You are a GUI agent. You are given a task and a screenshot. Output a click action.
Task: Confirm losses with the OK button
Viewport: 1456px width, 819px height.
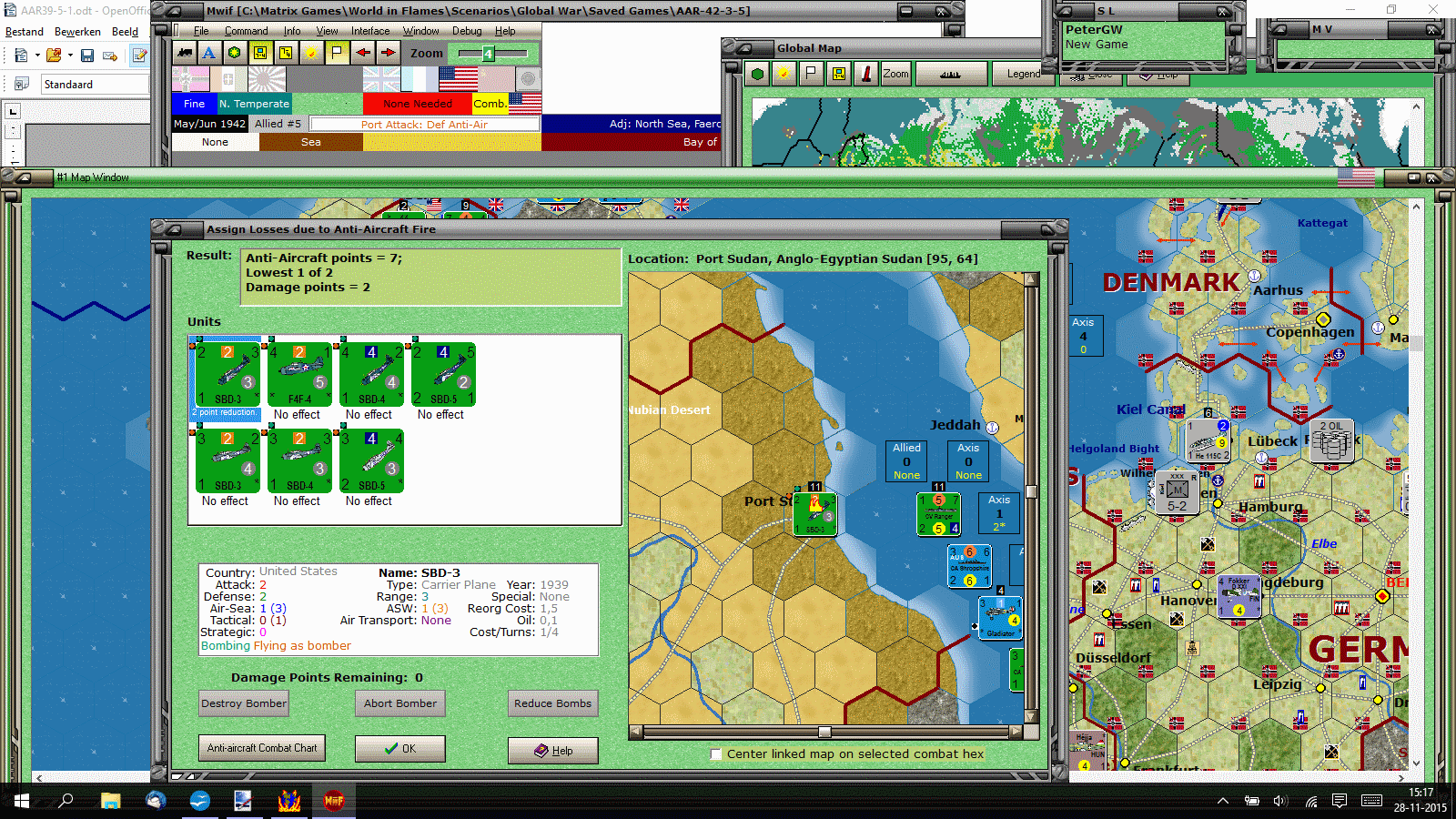point(400,749)
